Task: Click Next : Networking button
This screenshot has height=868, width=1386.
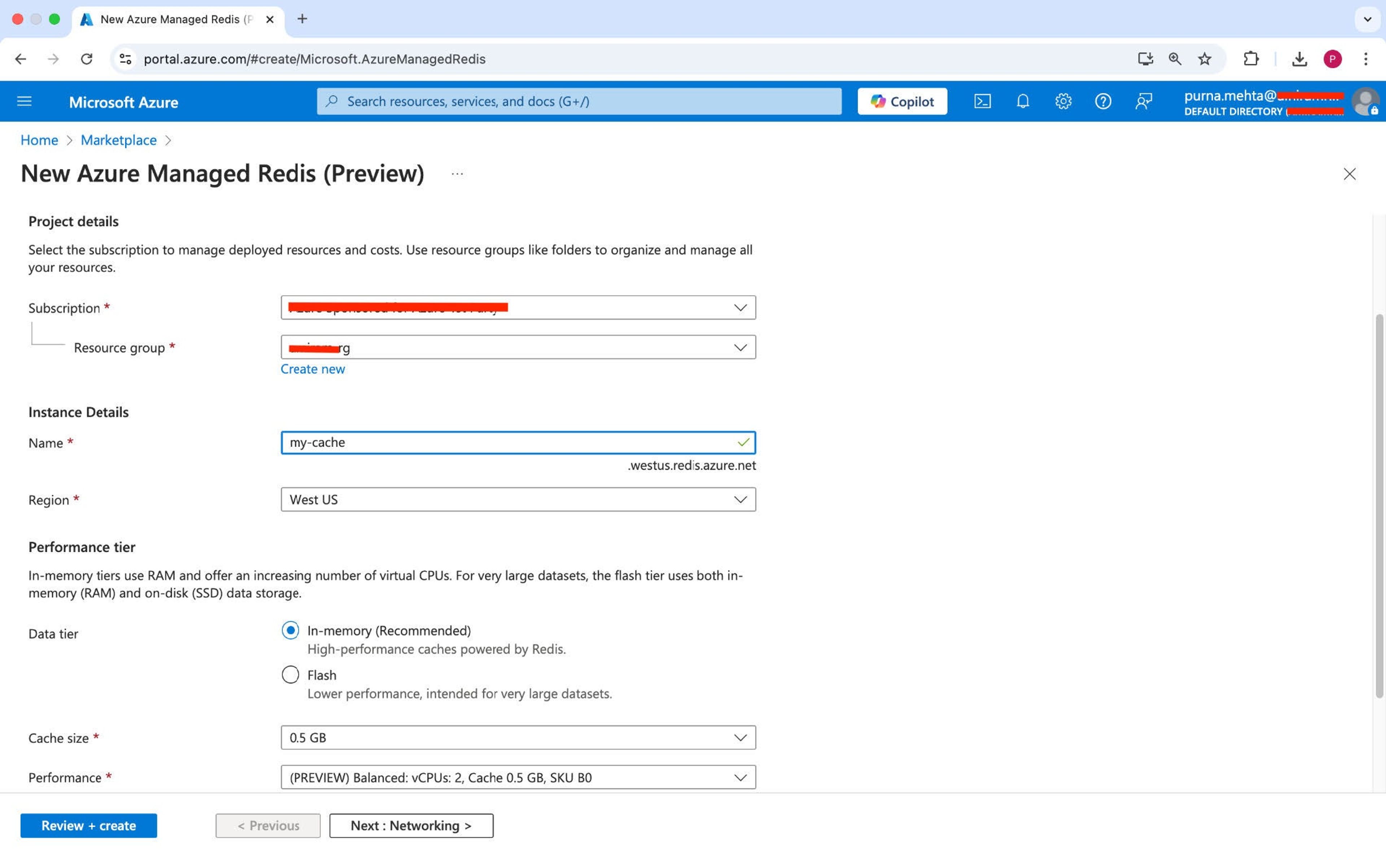Action: coord(411,825)
